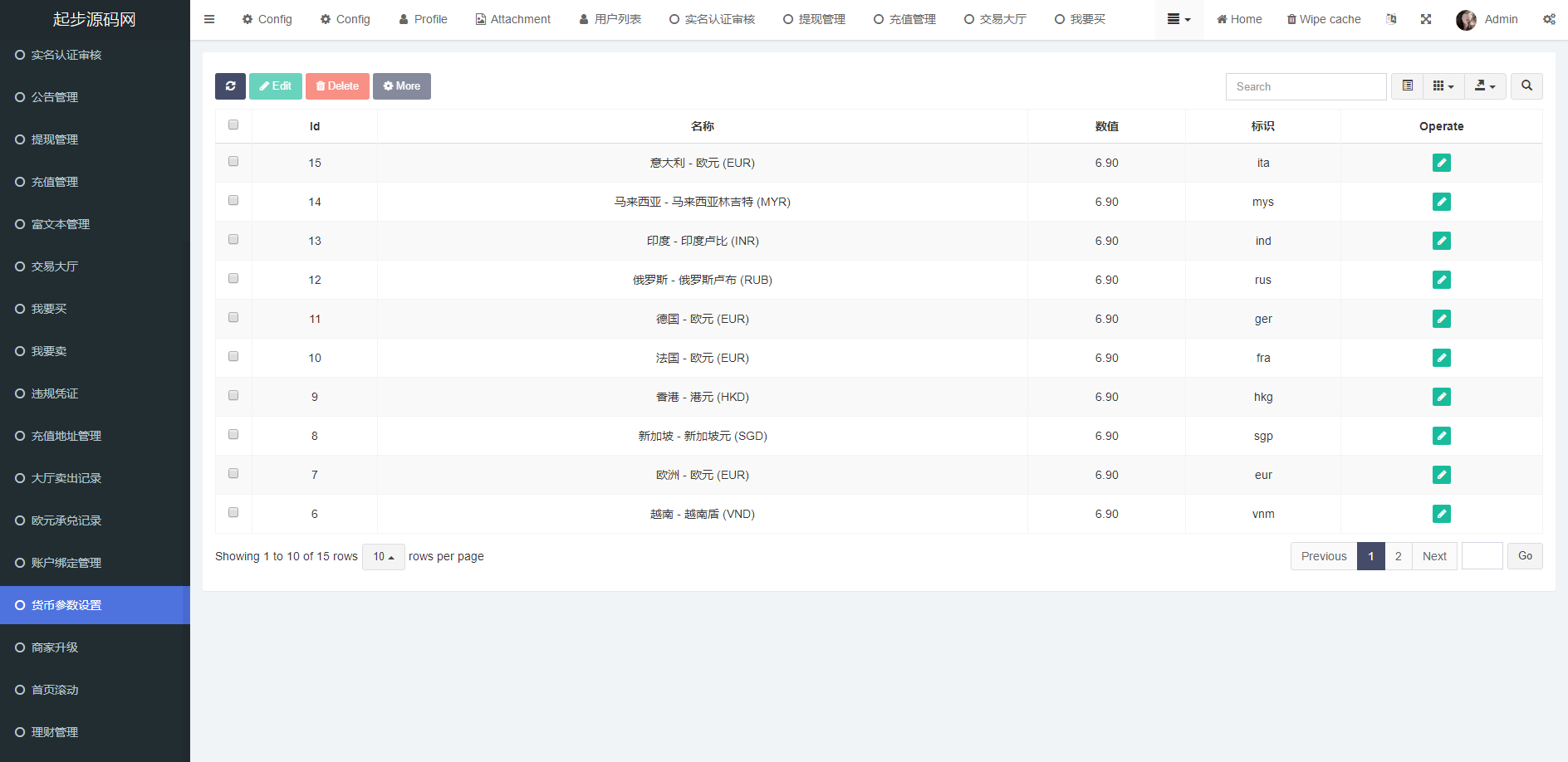Go to the Previous page
Viewport: 1568px width, 762px height.
click(1324, 556)
